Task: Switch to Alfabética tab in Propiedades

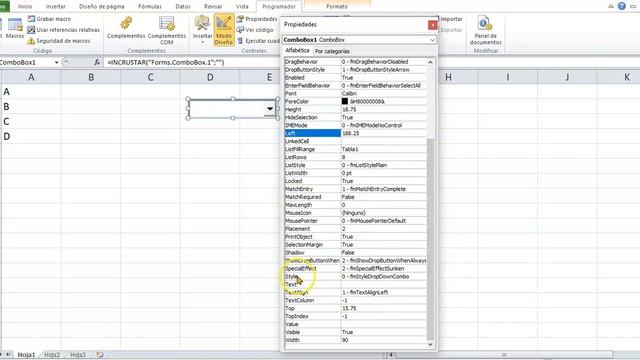Action: pyautogui.click(x=297, y=51)
